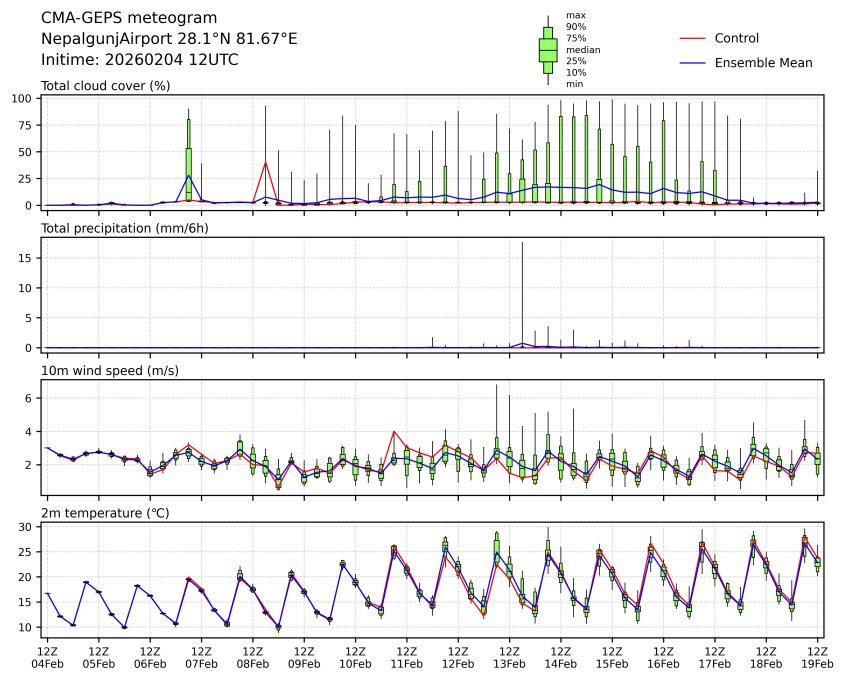Click the box-and-whisker legend icon

548,50
